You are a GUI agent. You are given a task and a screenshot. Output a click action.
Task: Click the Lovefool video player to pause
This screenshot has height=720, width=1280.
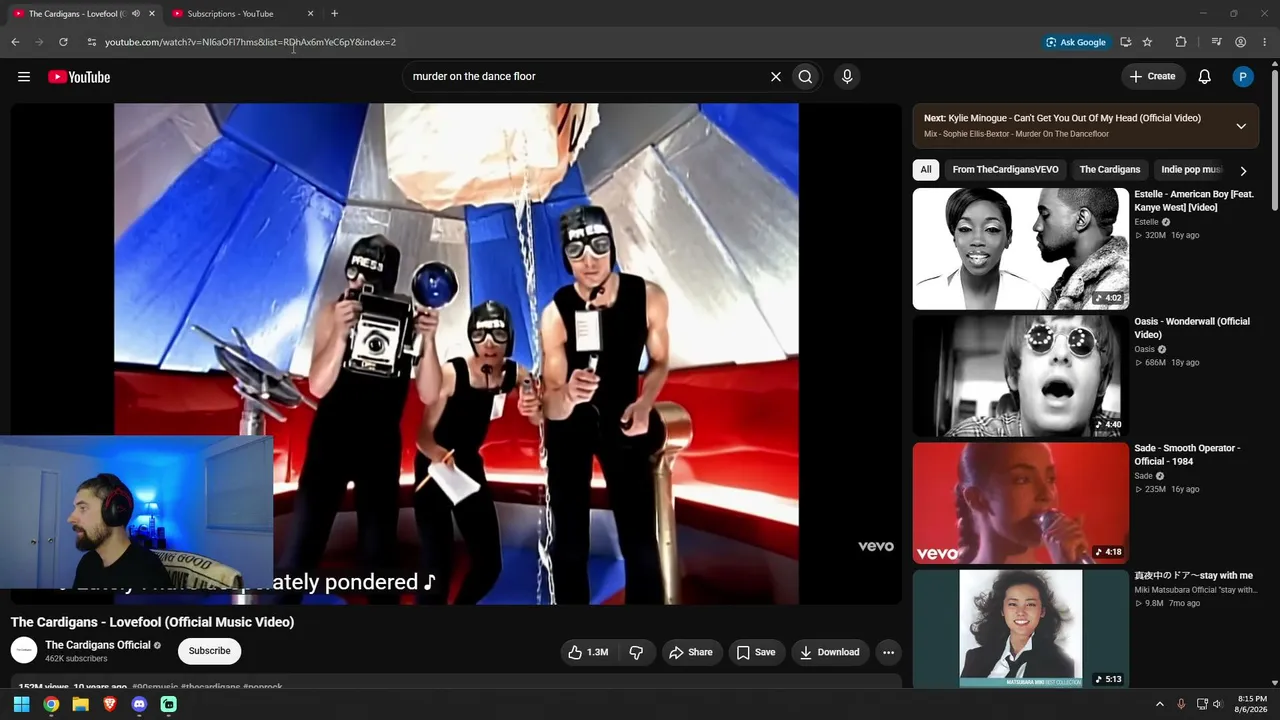click(x=456, y=353)
